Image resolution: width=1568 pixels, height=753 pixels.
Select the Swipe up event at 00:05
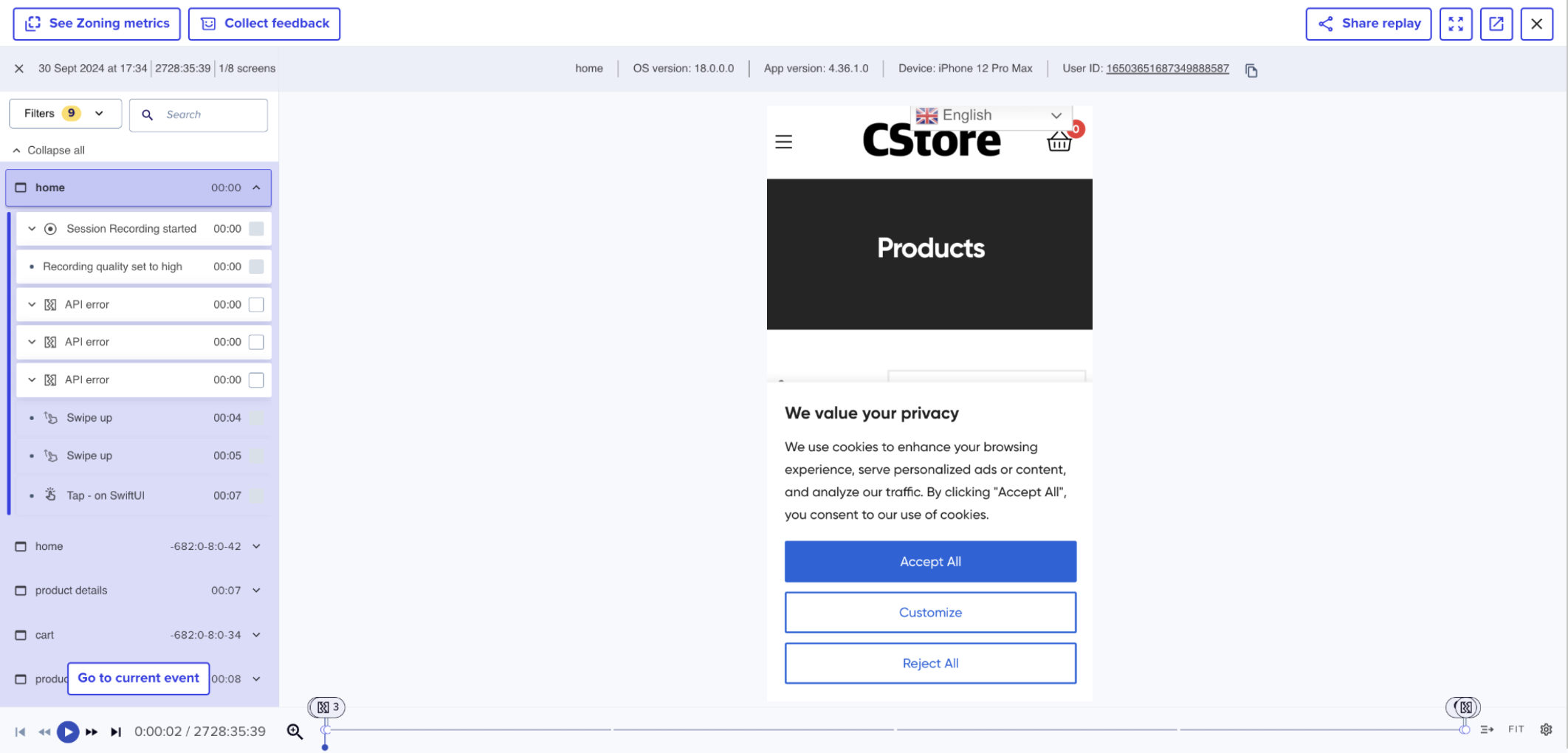click(144, 455)
